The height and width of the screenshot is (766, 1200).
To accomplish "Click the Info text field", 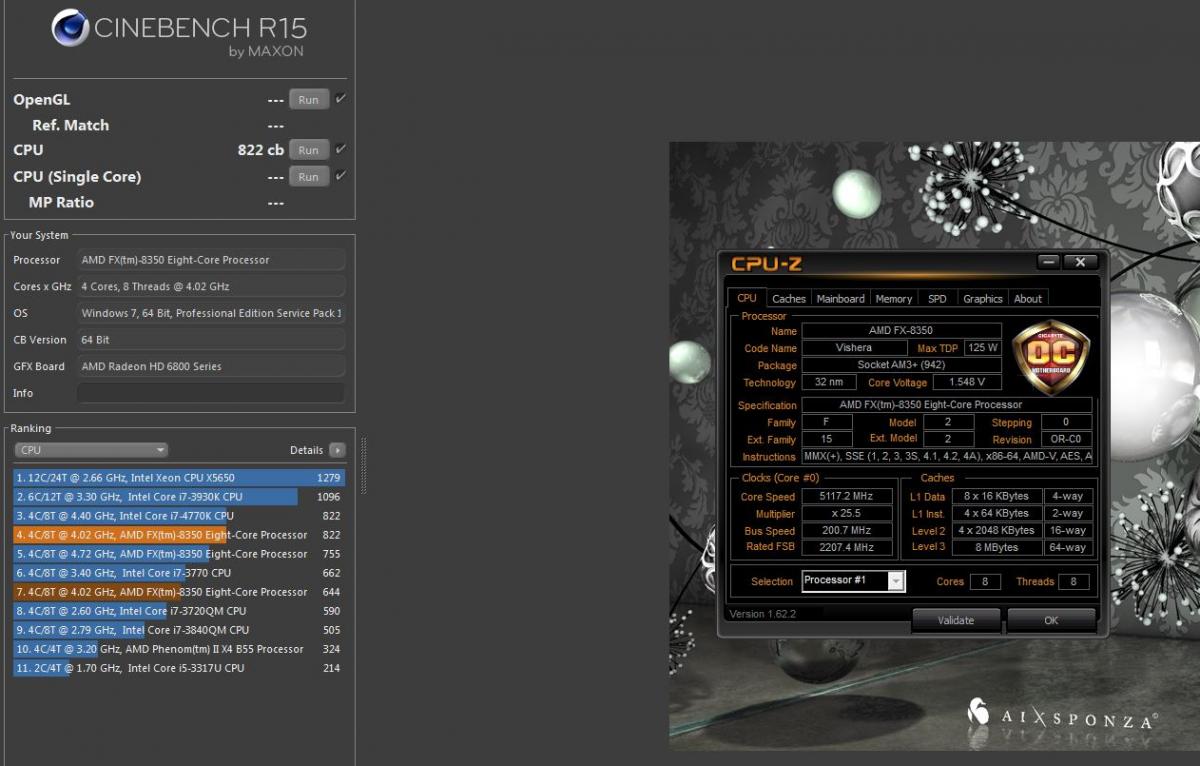I will click(211, 393).
